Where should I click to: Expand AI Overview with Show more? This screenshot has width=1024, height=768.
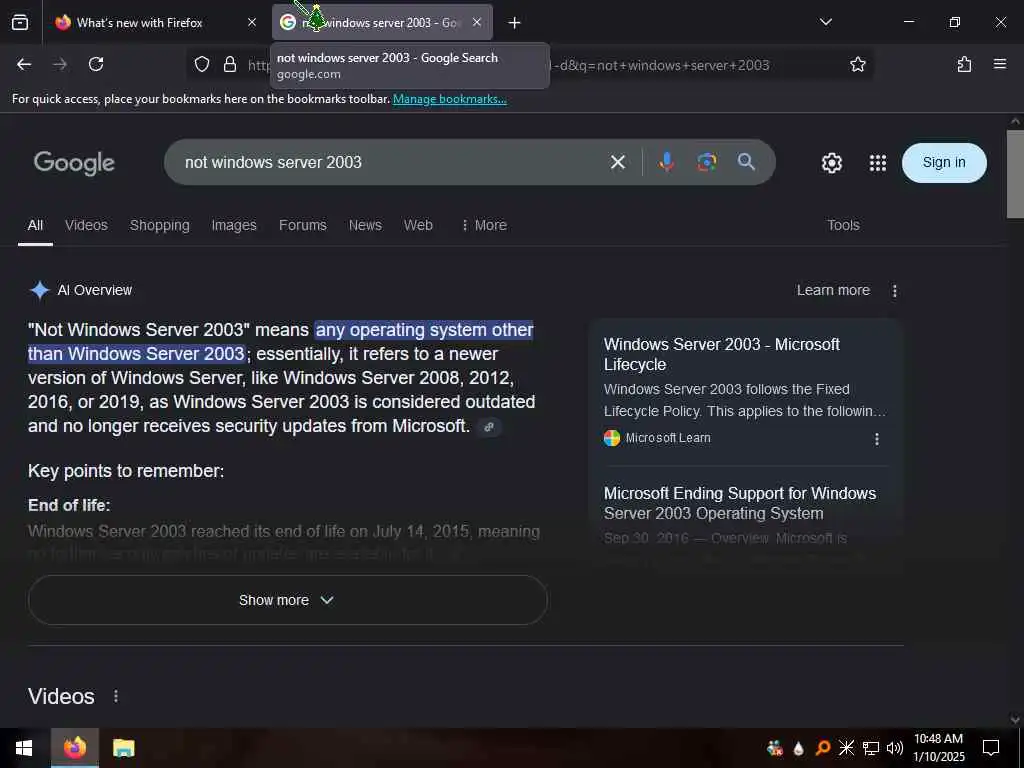pos(287,600)
